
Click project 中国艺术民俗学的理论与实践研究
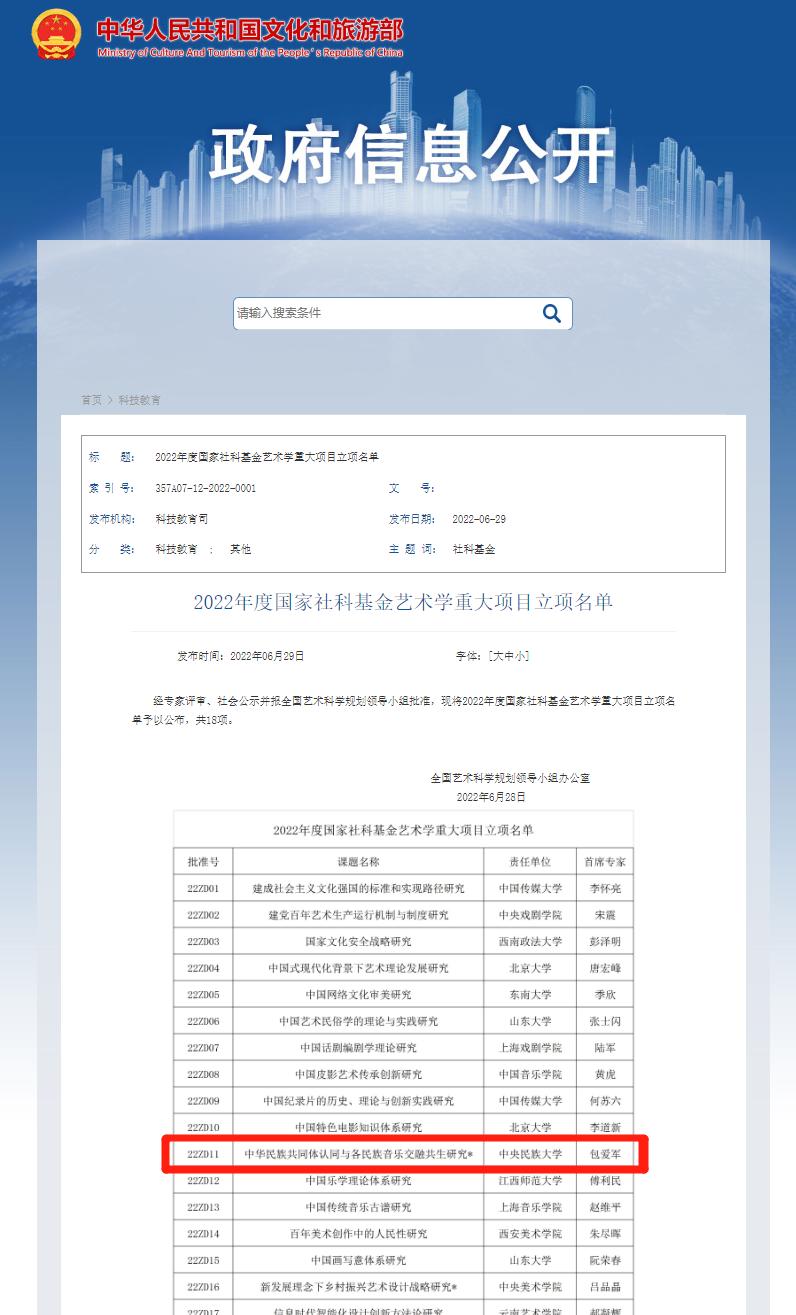pos(358,1021)
